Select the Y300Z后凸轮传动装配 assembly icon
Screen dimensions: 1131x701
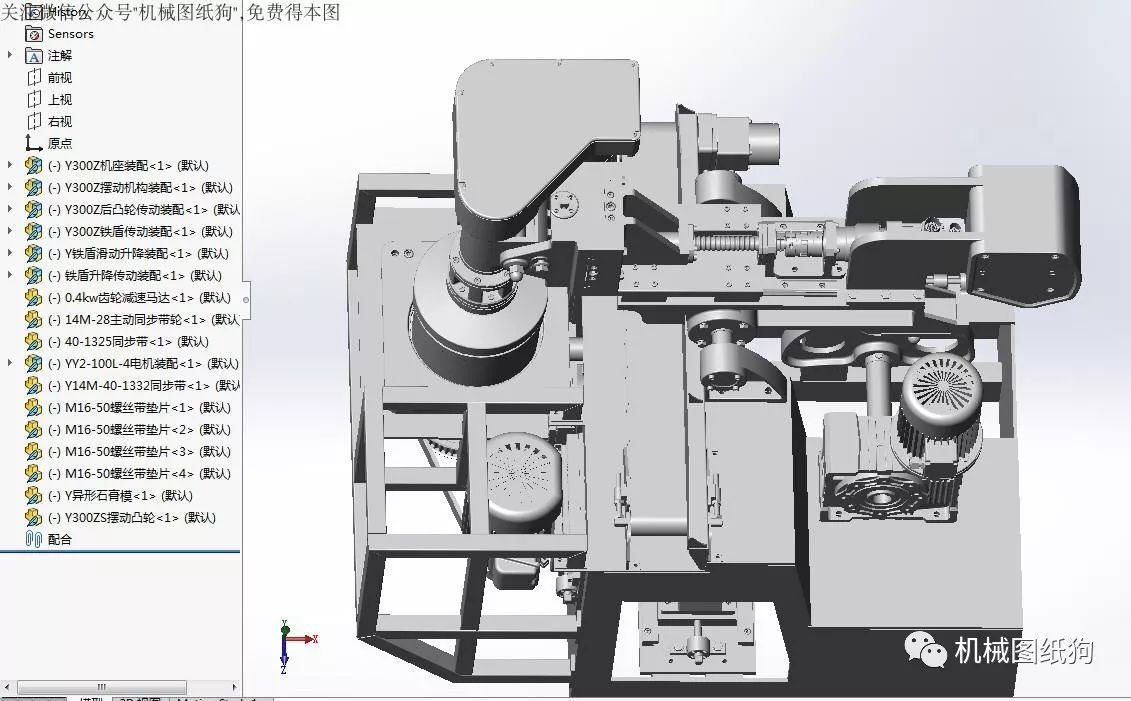click(x=33, y=209)
